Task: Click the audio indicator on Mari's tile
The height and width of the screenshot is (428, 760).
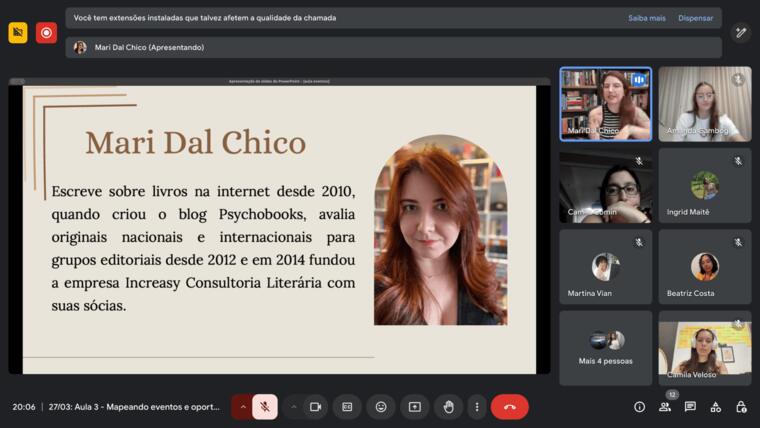Action: pyautogui.click(x=639, y=79)
